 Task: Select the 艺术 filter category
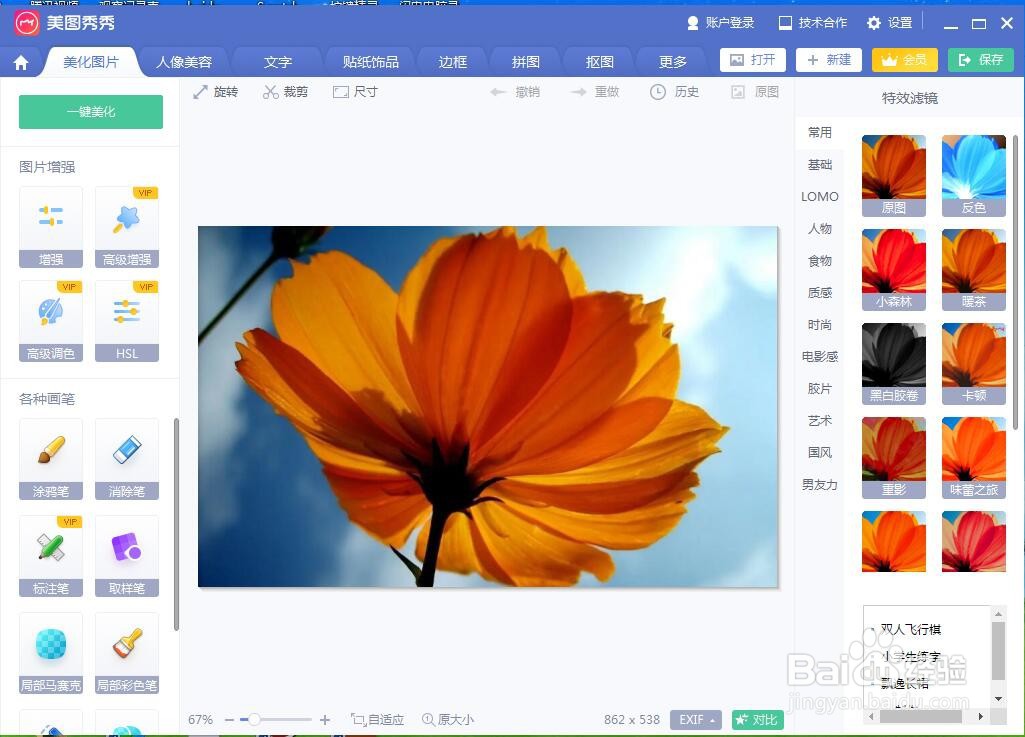pos(820,421)
